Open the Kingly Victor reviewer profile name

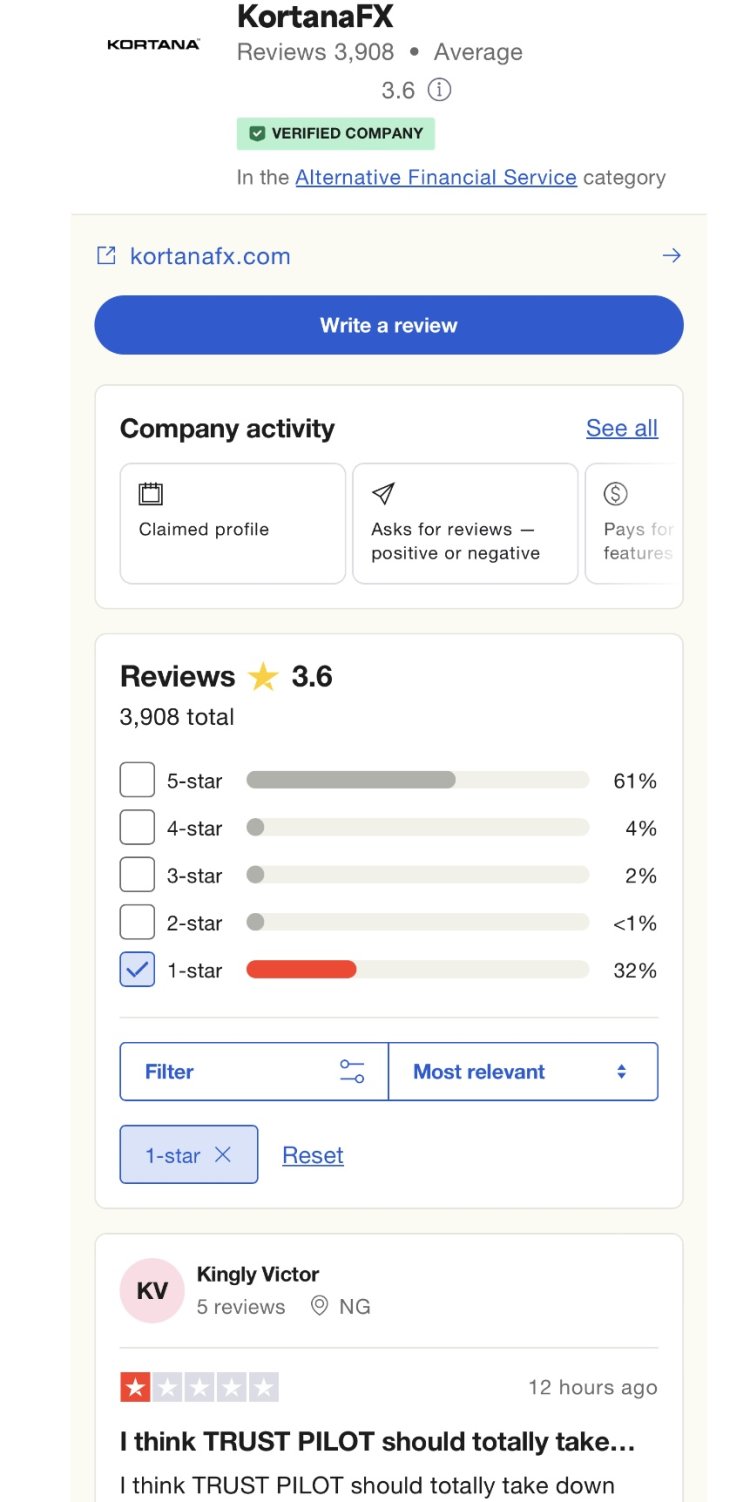pos(258,1275)
